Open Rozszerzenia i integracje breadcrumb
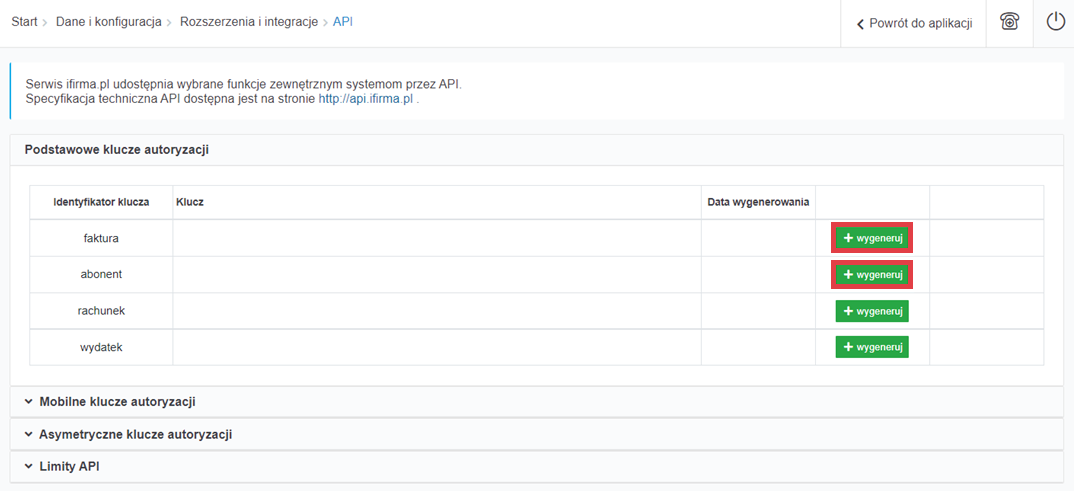The image size is (1074, 491). tap(249, 22)
